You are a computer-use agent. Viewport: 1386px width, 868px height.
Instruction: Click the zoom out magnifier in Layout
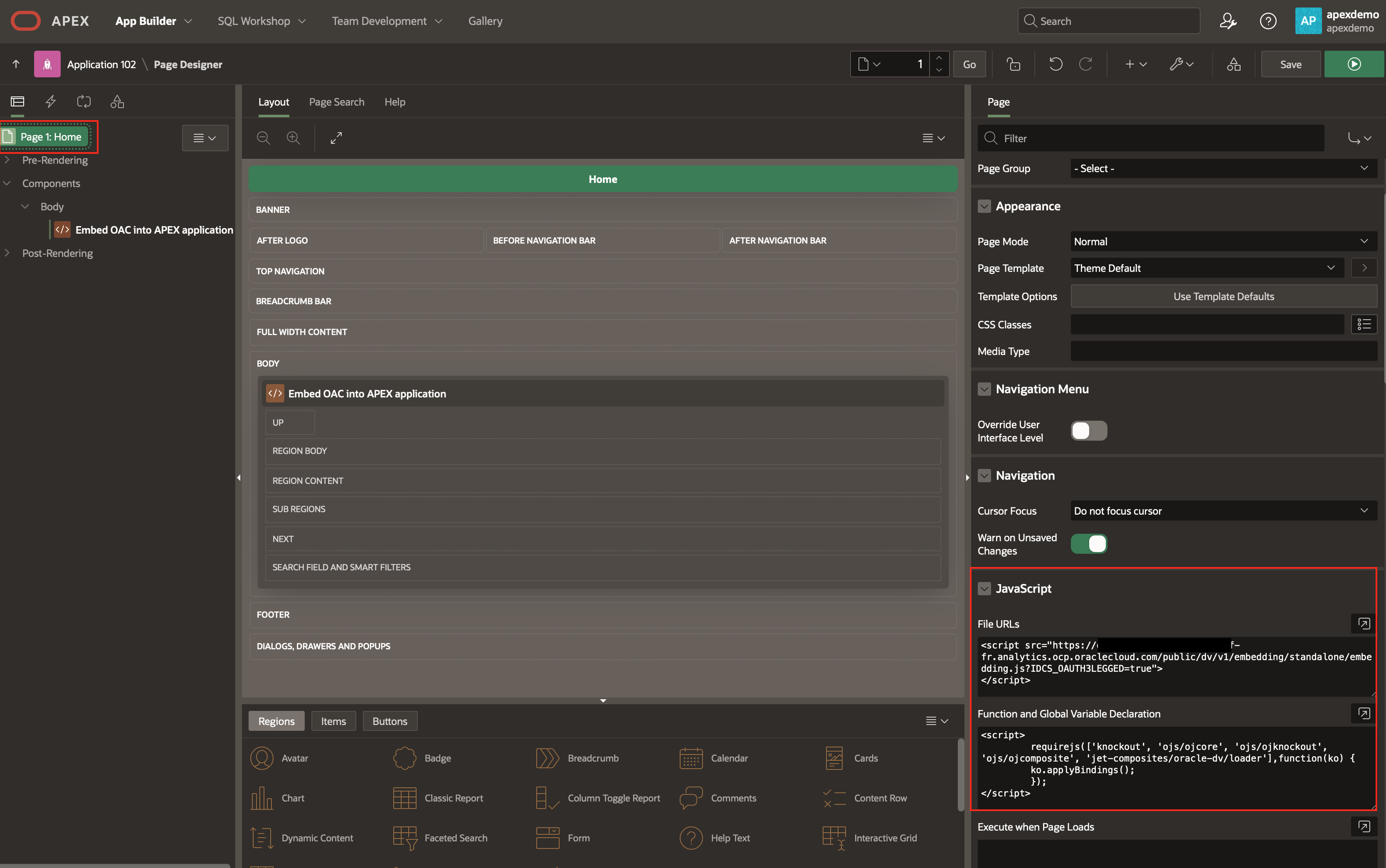[264, 138]
